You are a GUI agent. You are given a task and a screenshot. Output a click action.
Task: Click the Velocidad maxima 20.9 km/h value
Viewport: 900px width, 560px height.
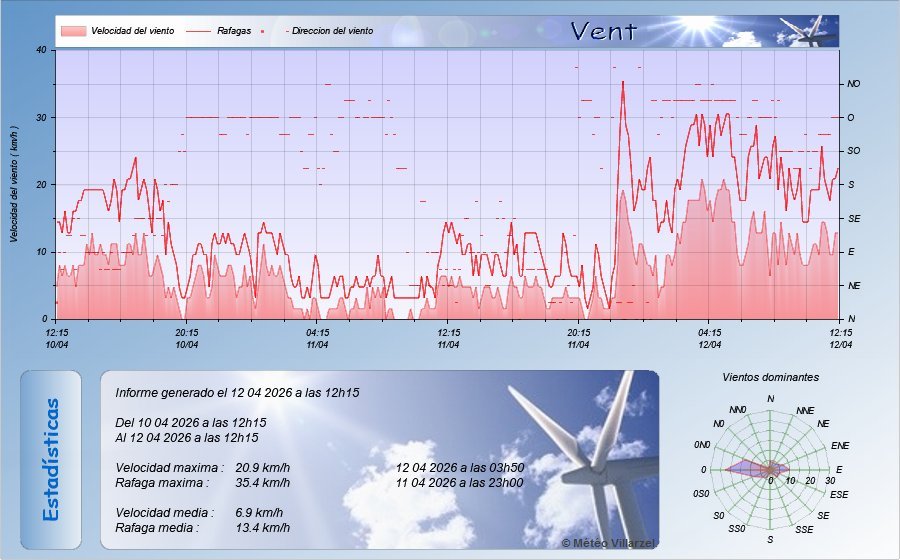pyautogui.click(x=263, y=467)
